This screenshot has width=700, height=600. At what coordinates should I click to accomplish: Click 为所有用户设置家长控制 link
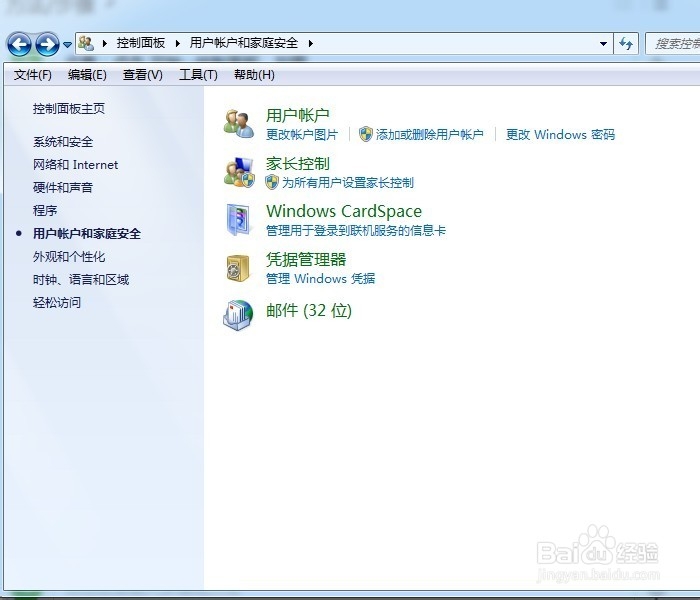tap(348, 183)
